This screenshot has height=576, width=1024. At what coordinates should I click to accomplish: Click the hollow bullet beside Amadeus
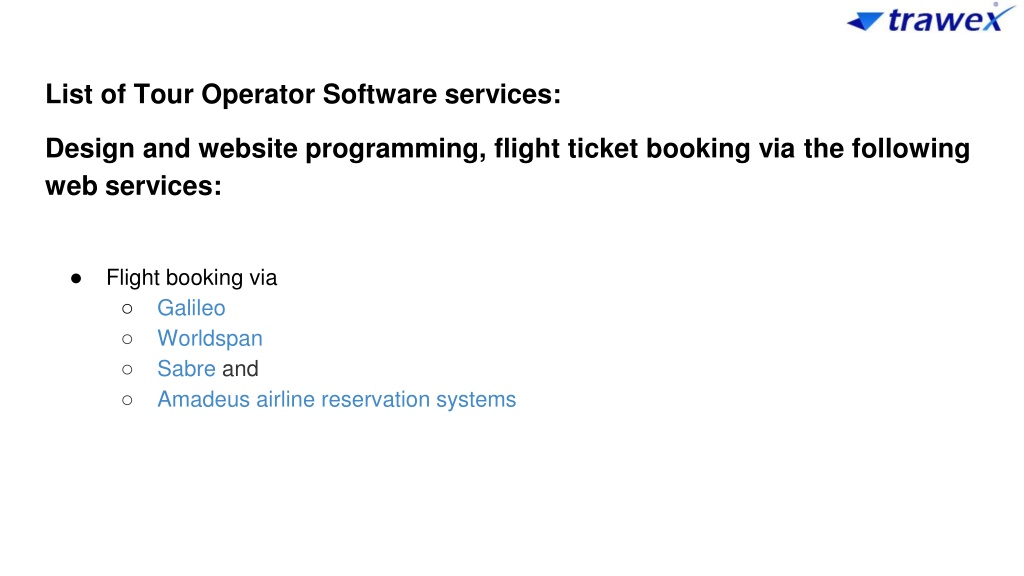tap(127, 400)
